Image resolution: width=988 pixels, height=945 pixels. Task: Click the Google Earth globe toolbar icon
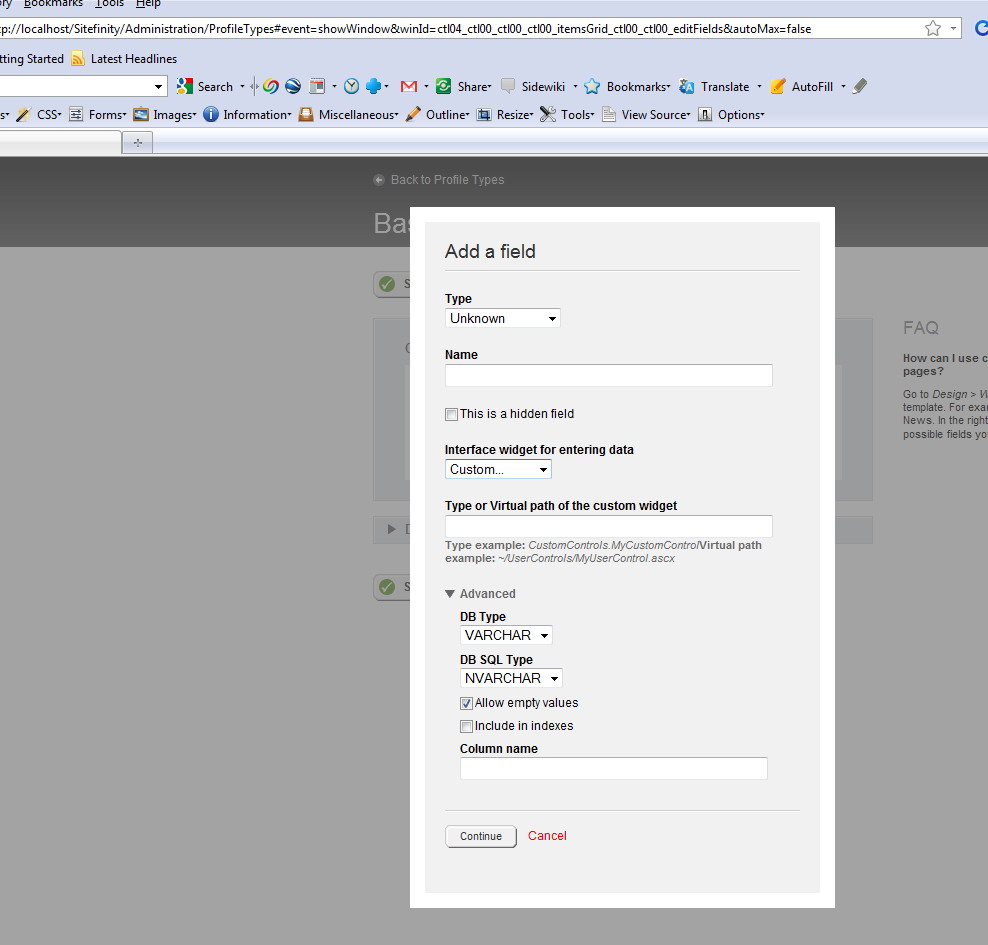click(293, 86)
